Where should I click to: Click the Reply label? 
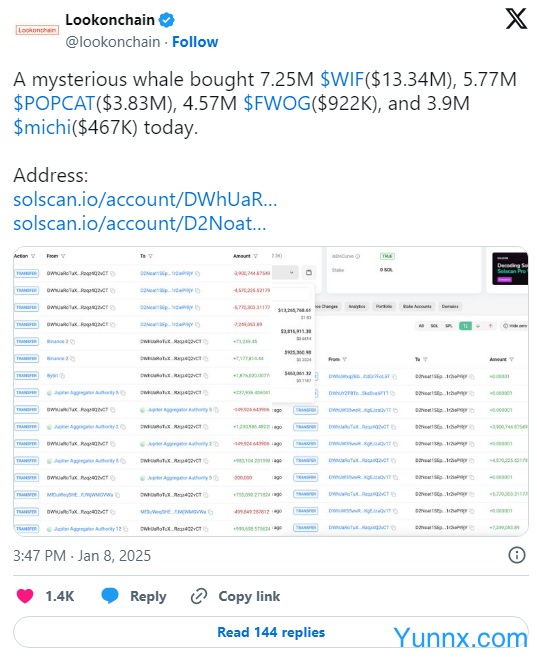tap(148, 596)
